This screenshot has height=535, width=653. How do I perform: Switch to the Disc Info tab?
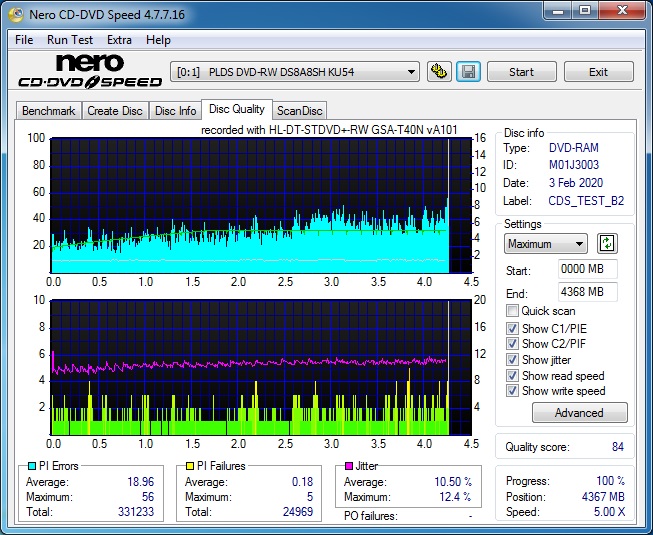175,111
